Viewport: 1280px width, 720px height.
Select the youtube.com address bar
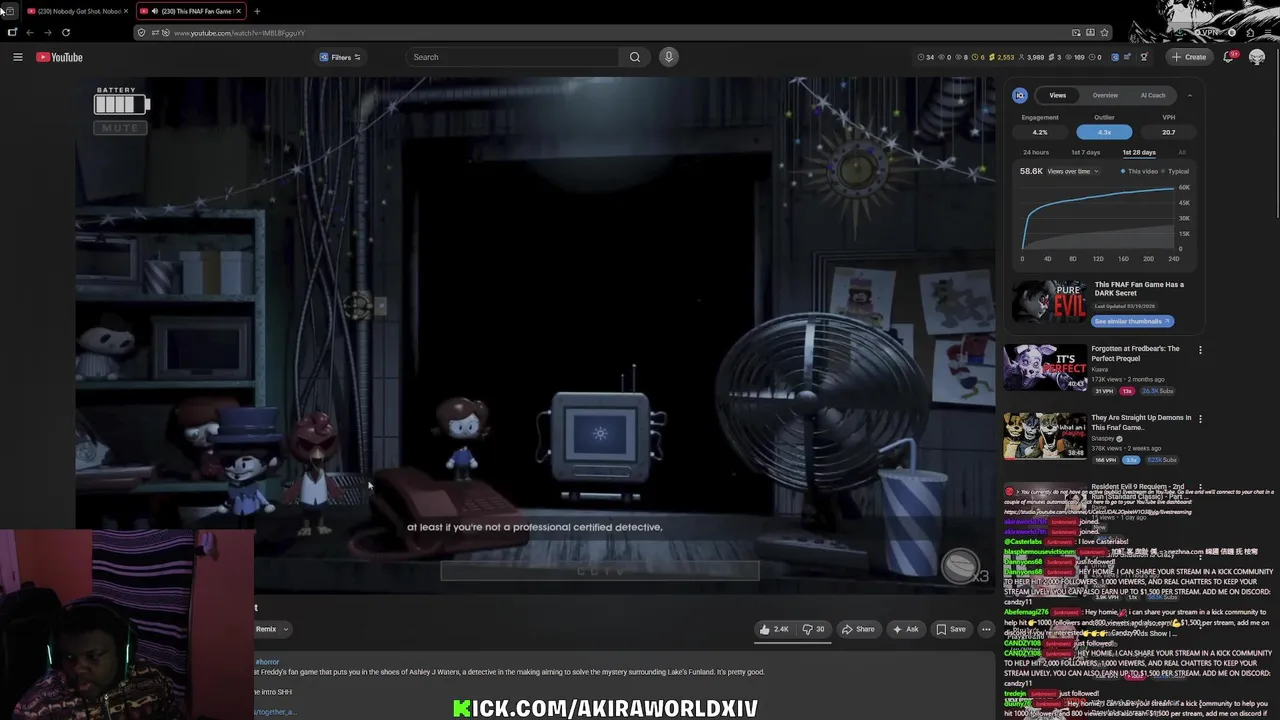600,33
